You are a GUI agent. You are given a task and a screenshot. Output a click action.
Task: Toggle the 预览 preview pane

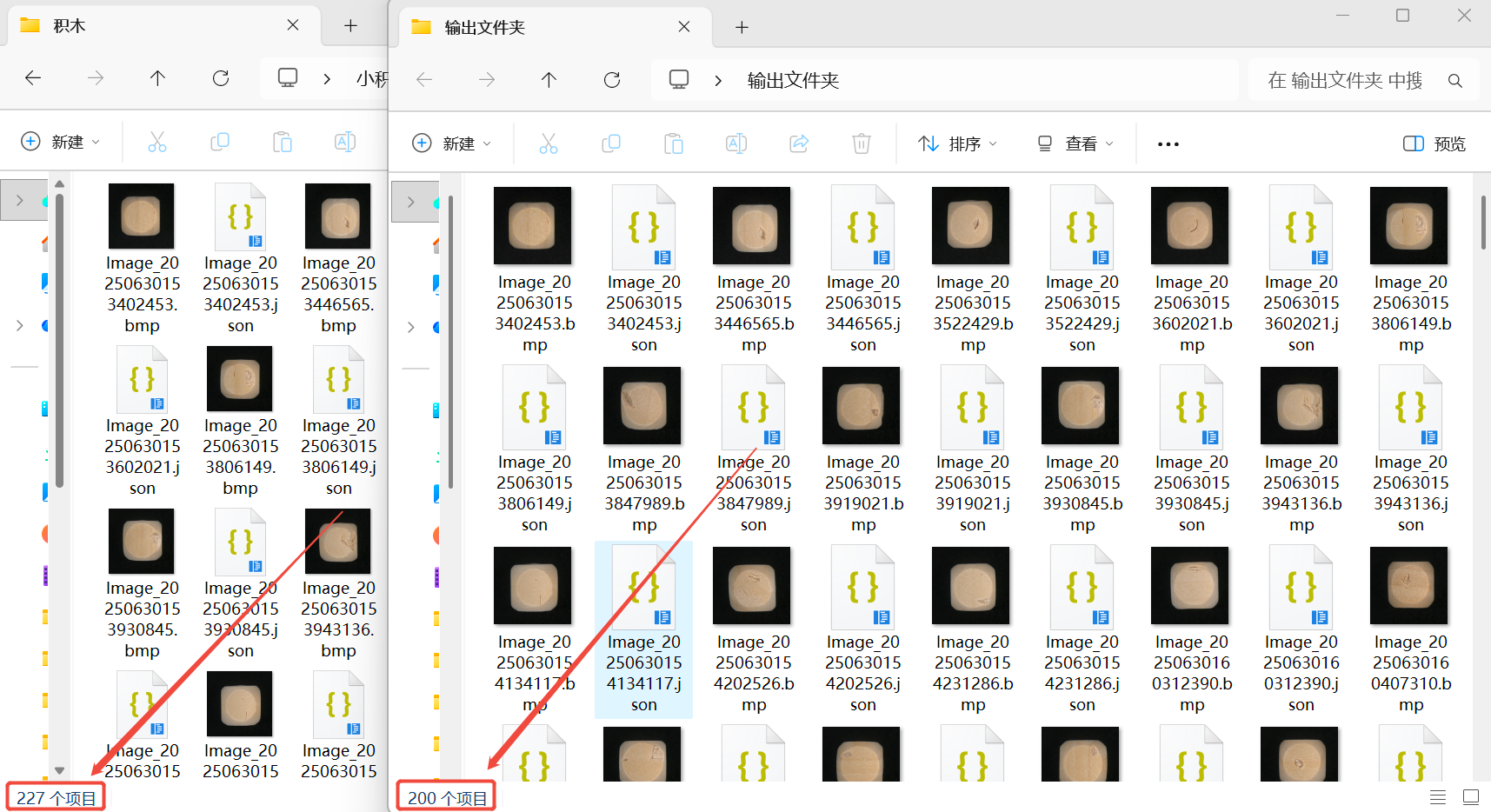click(x=1434, y=143)
